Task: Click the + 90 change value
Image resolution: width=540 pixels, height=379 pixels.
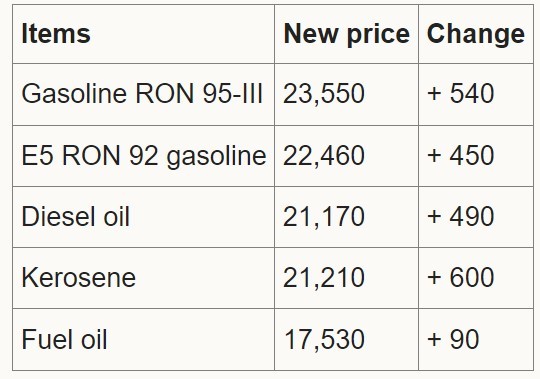Action: coord(453,340)
